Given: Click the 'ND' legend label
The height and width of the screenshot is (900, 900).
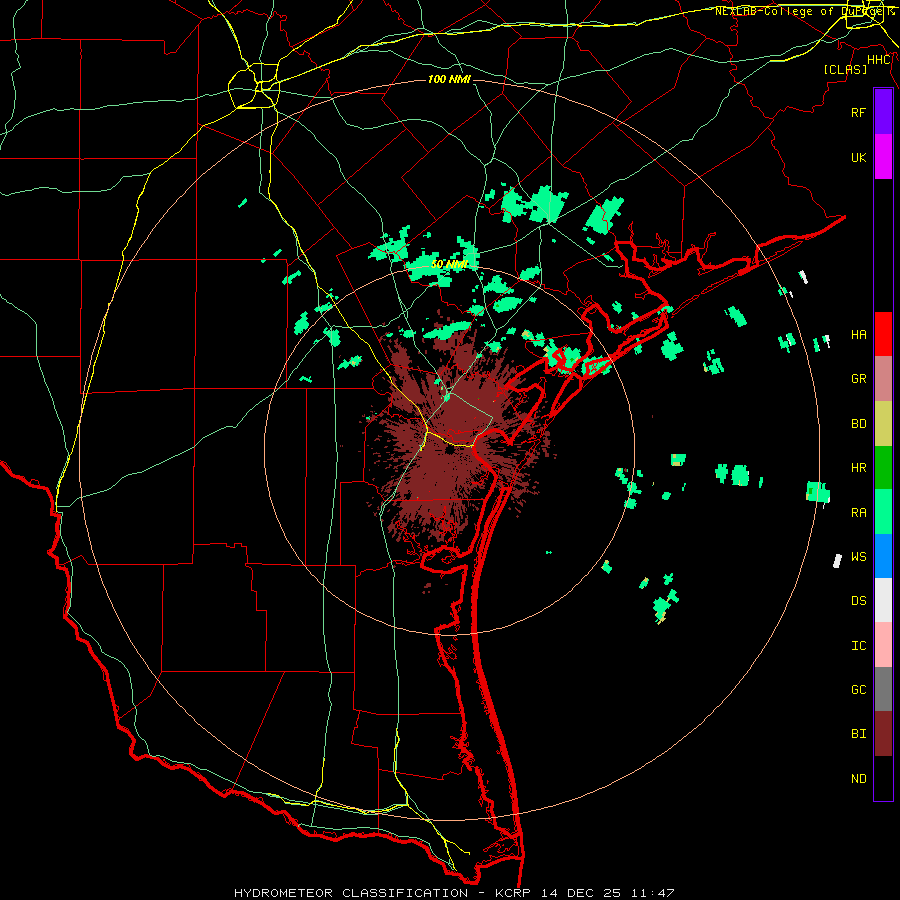Looking at the screenshot, I should click(858, 779).
